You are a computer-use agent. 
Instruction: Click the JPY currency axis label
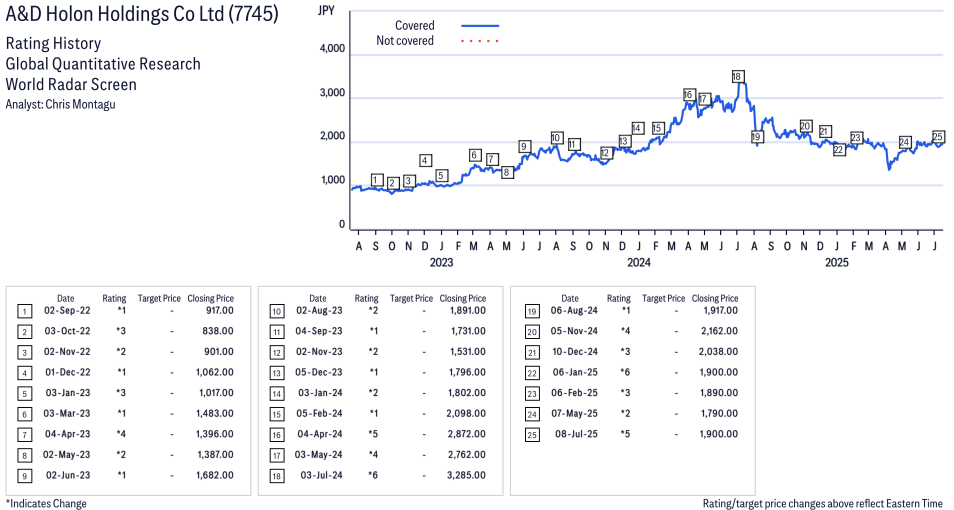tap(326, 11)
